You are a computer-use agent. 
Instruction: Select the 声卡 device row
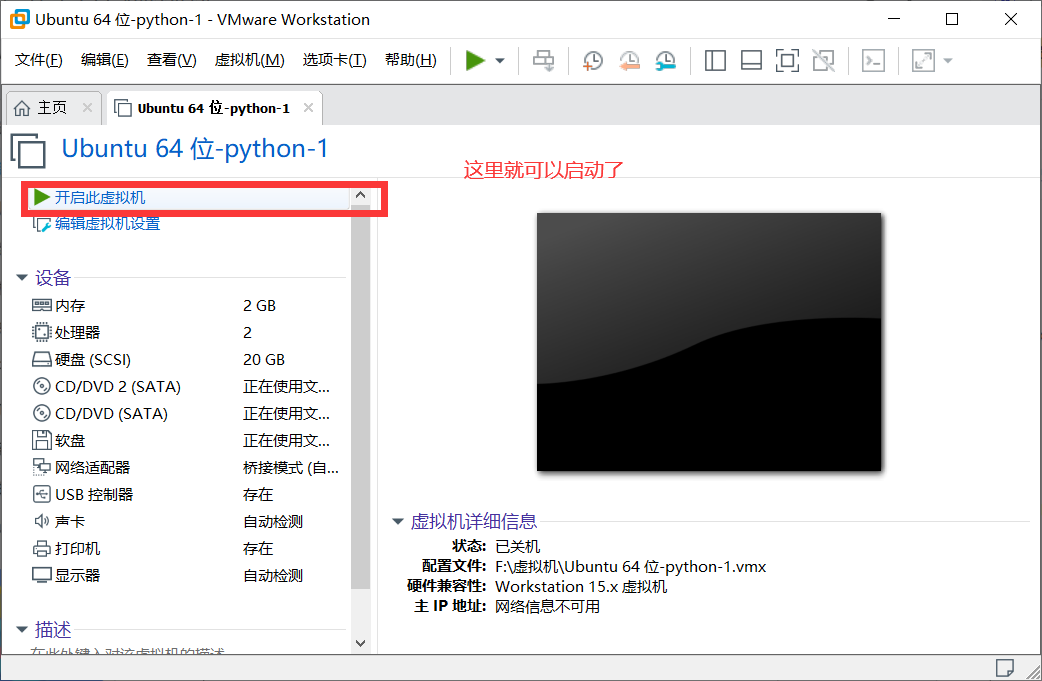point(188,522)
